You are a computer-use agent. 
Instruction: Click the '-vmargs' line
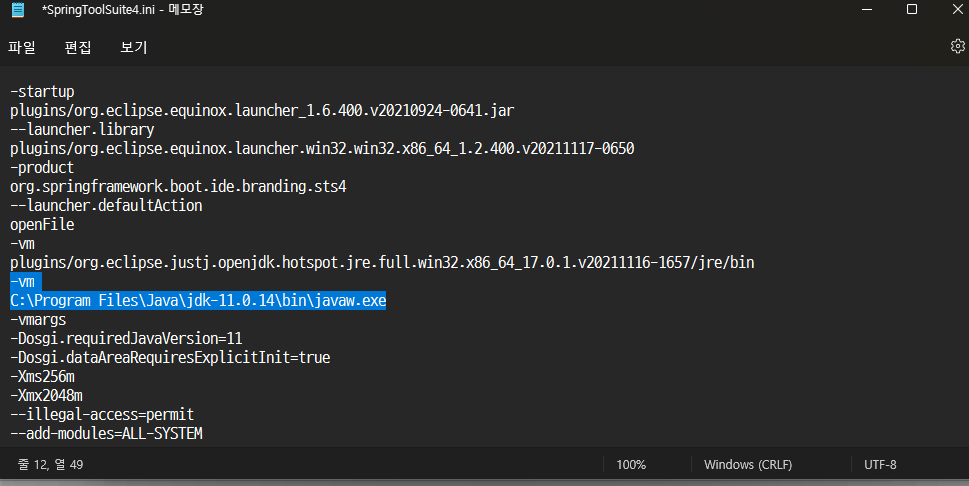[38, 320]
